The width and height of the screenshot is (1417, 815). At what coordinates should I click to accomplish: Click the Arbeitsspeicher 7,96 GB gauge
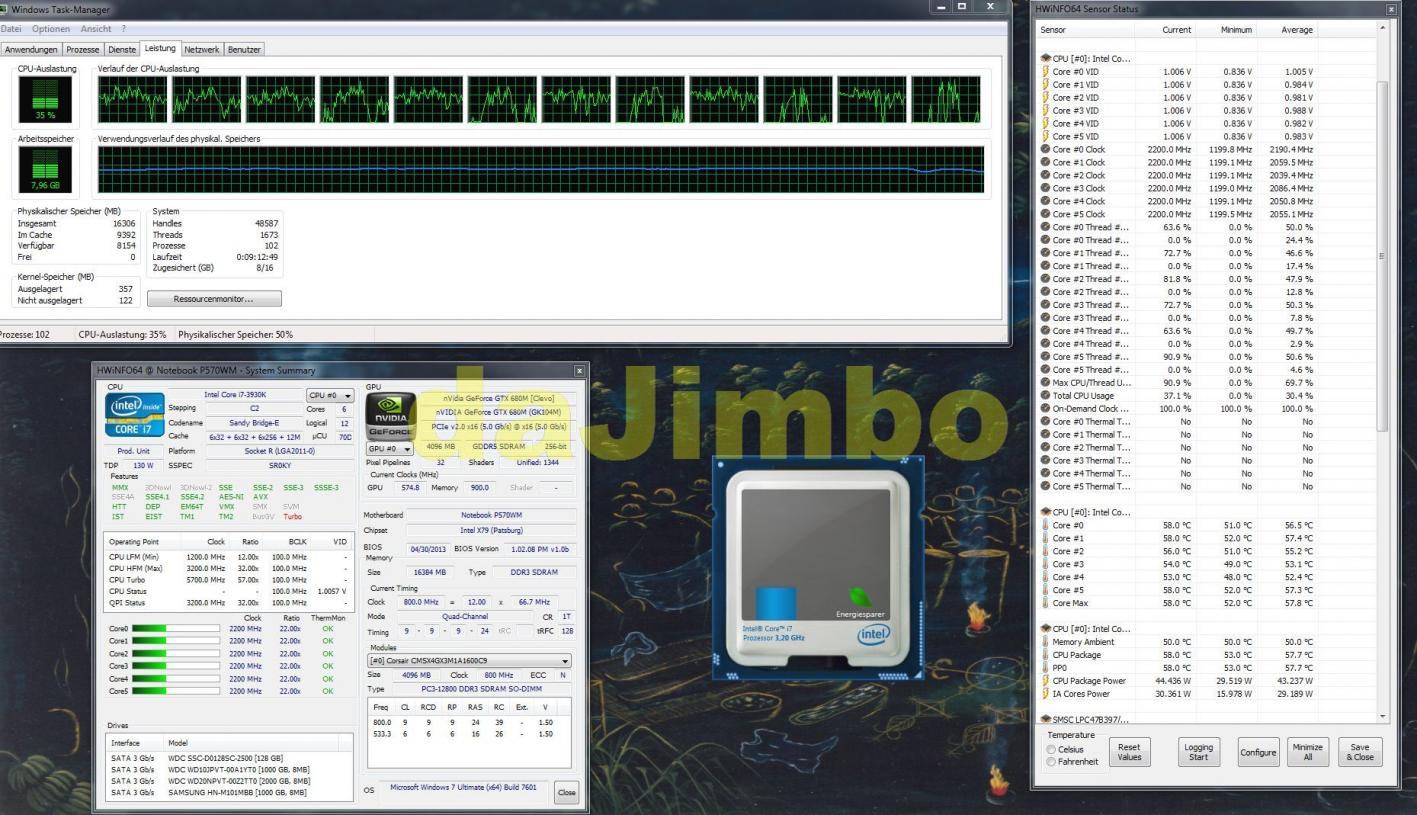[45, 169]
